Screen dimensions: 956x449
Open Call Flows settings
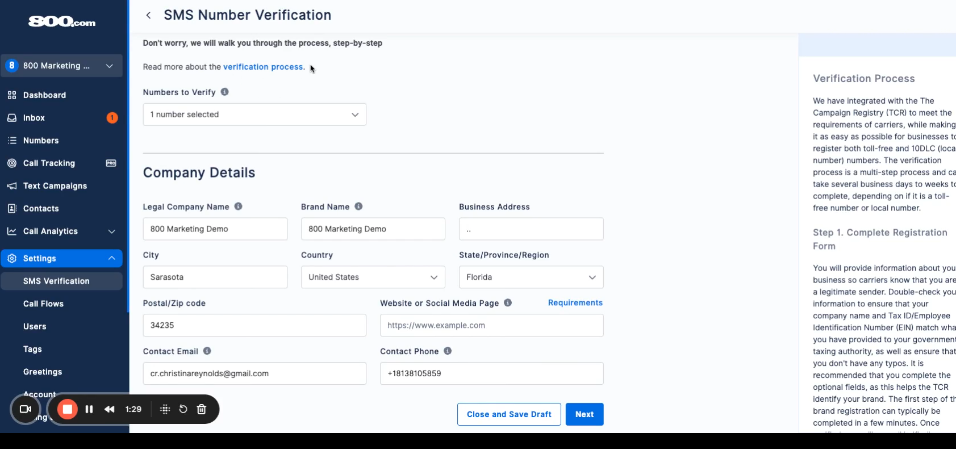click(x=43, y=304)
